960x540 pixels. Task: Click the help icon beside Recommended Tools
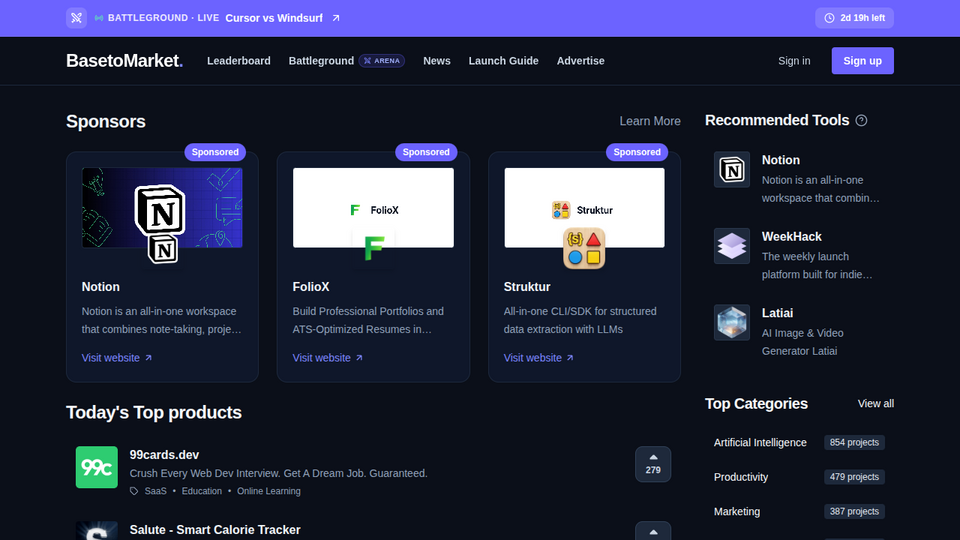(861, 121)
